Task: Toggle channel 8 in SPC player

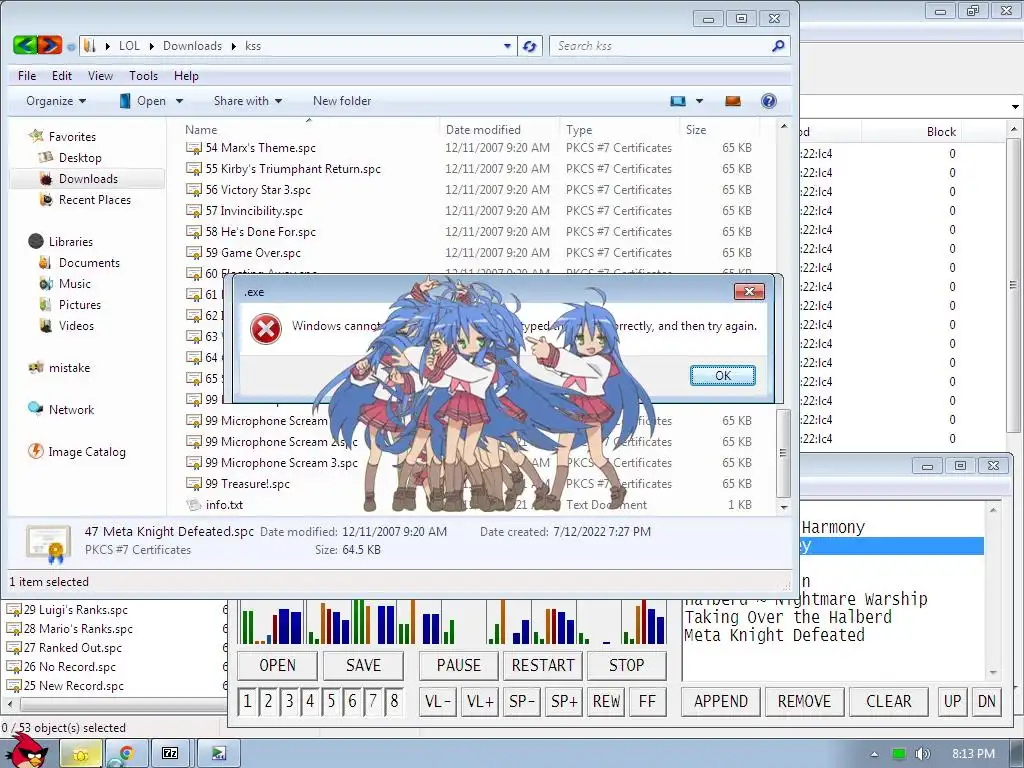Action: pos(394,701)
